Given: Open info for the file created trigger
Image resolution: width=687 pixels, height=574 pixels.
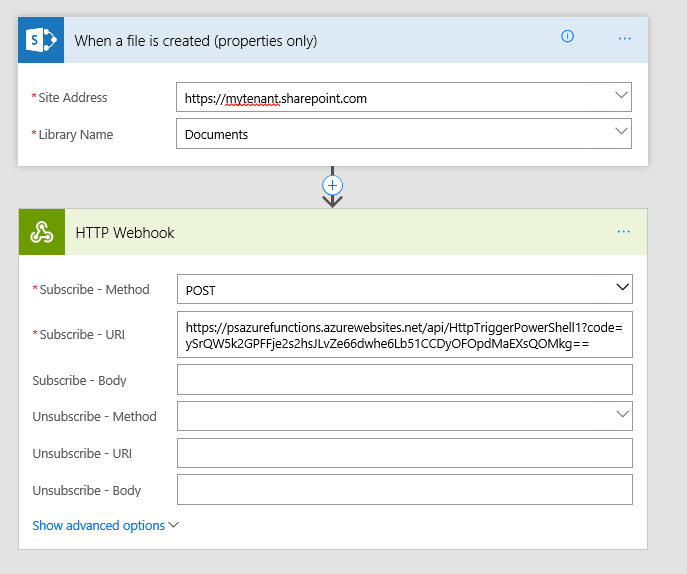Looking at the screenshot, I should coord(567,36).
